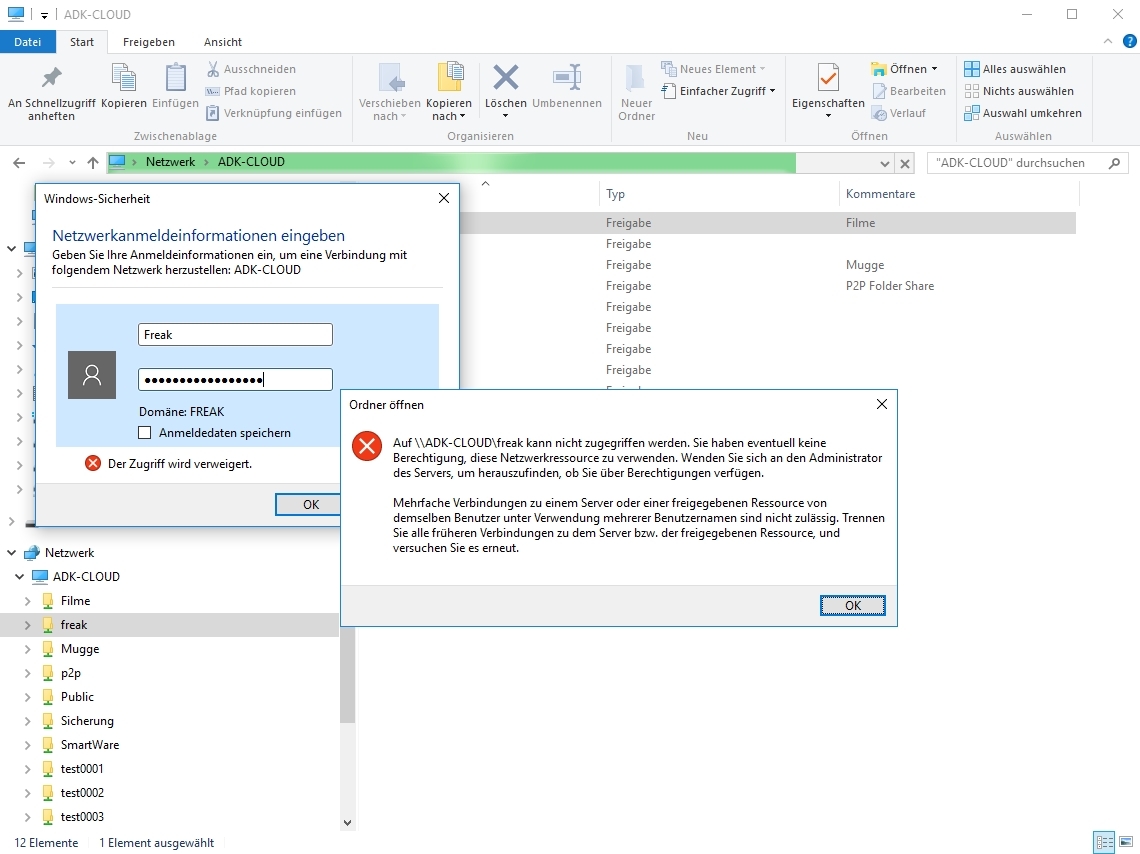Open address bar history dropdown
The height and width of the screenshot is (854, 1140).
click(884, 164)
